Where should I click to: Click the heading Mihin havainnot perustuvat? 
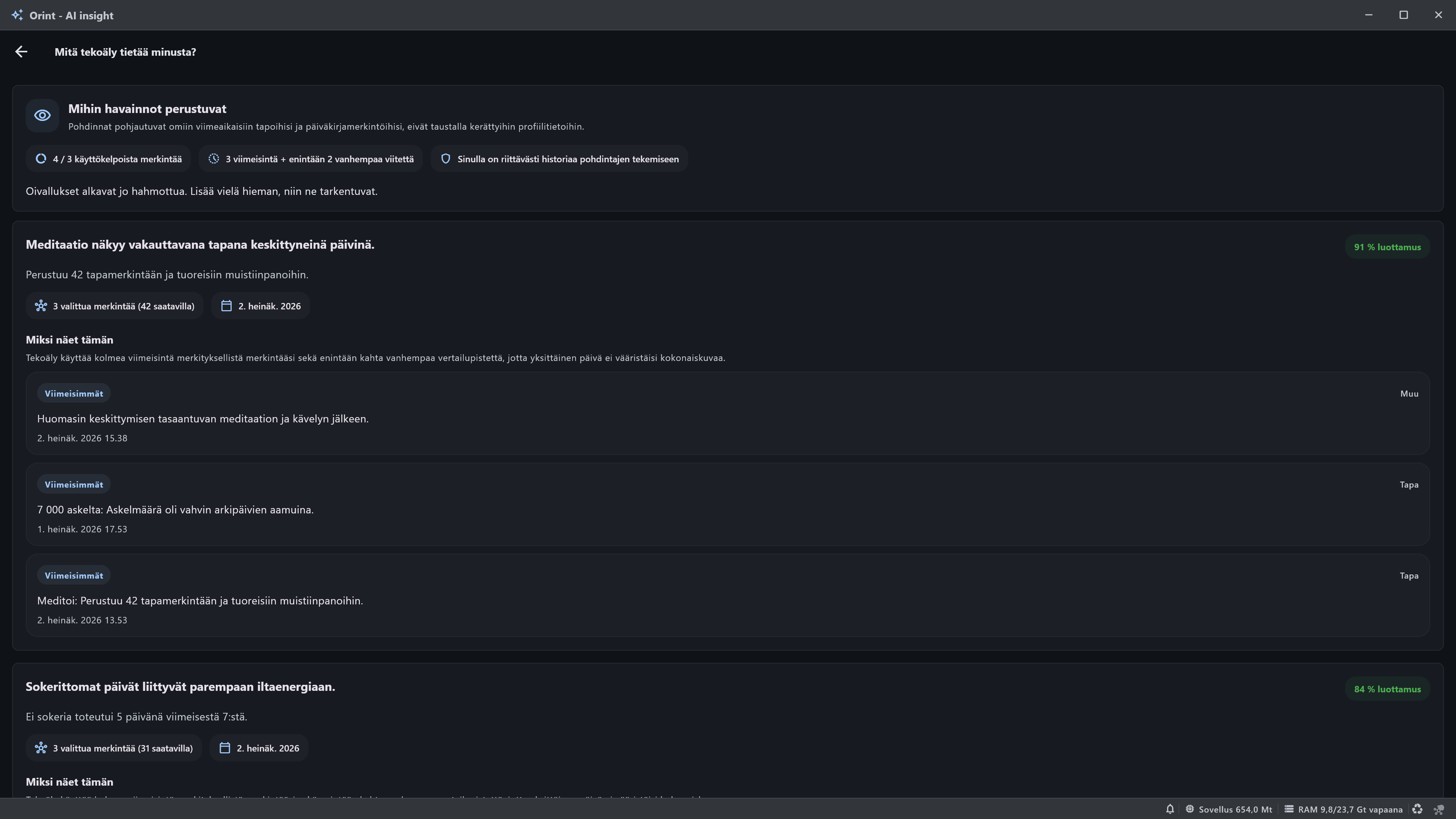(147, 108)
